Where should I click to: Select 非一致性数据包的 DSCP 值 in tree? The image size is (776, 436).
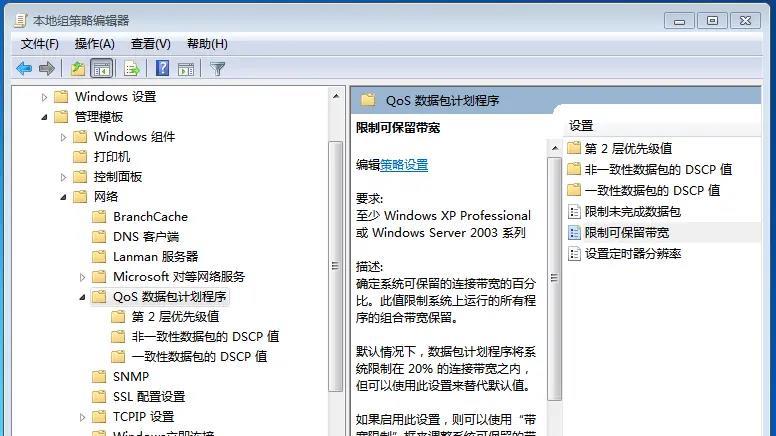coord(205,337)
